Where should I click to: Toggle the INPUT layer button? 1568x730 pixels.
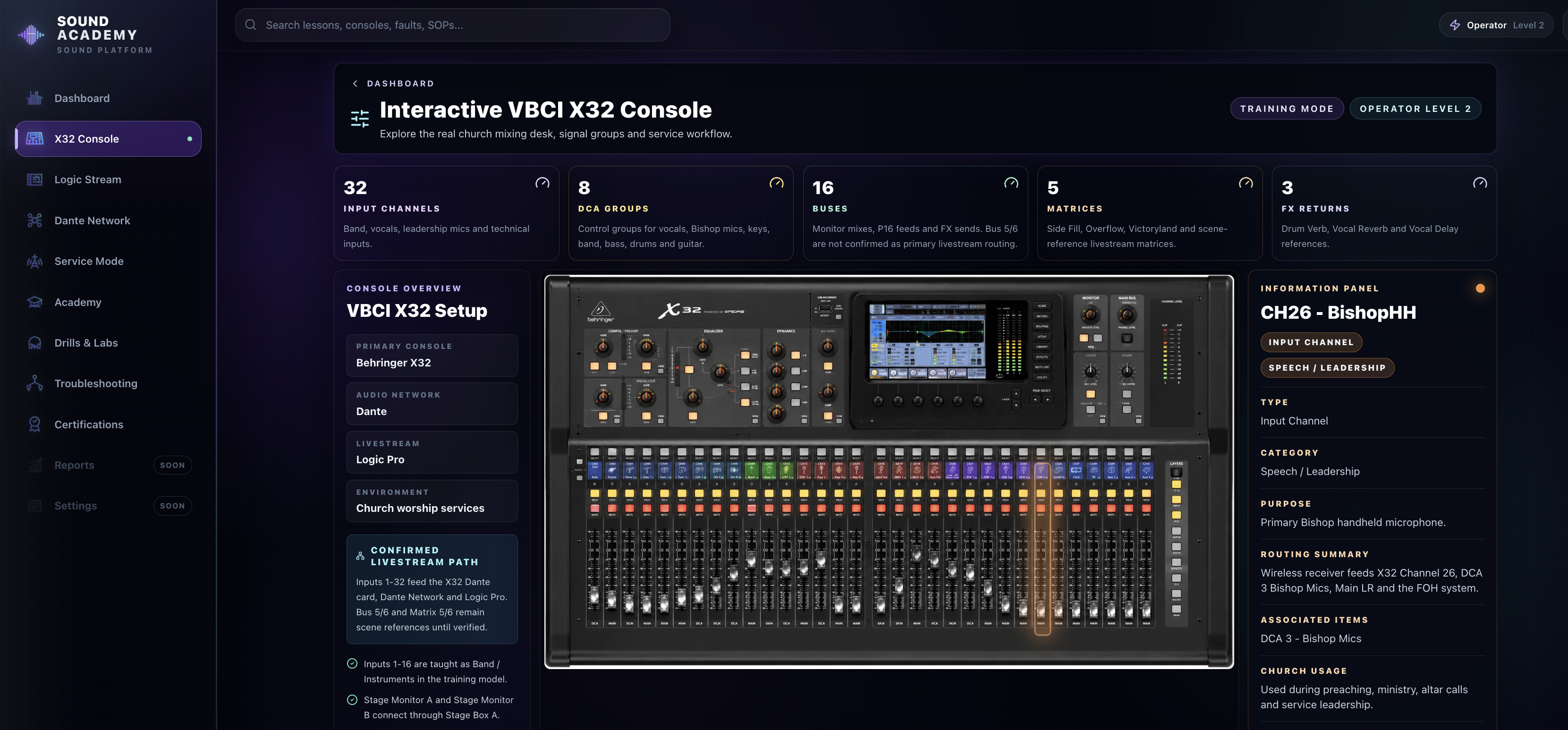[1177, 499]
